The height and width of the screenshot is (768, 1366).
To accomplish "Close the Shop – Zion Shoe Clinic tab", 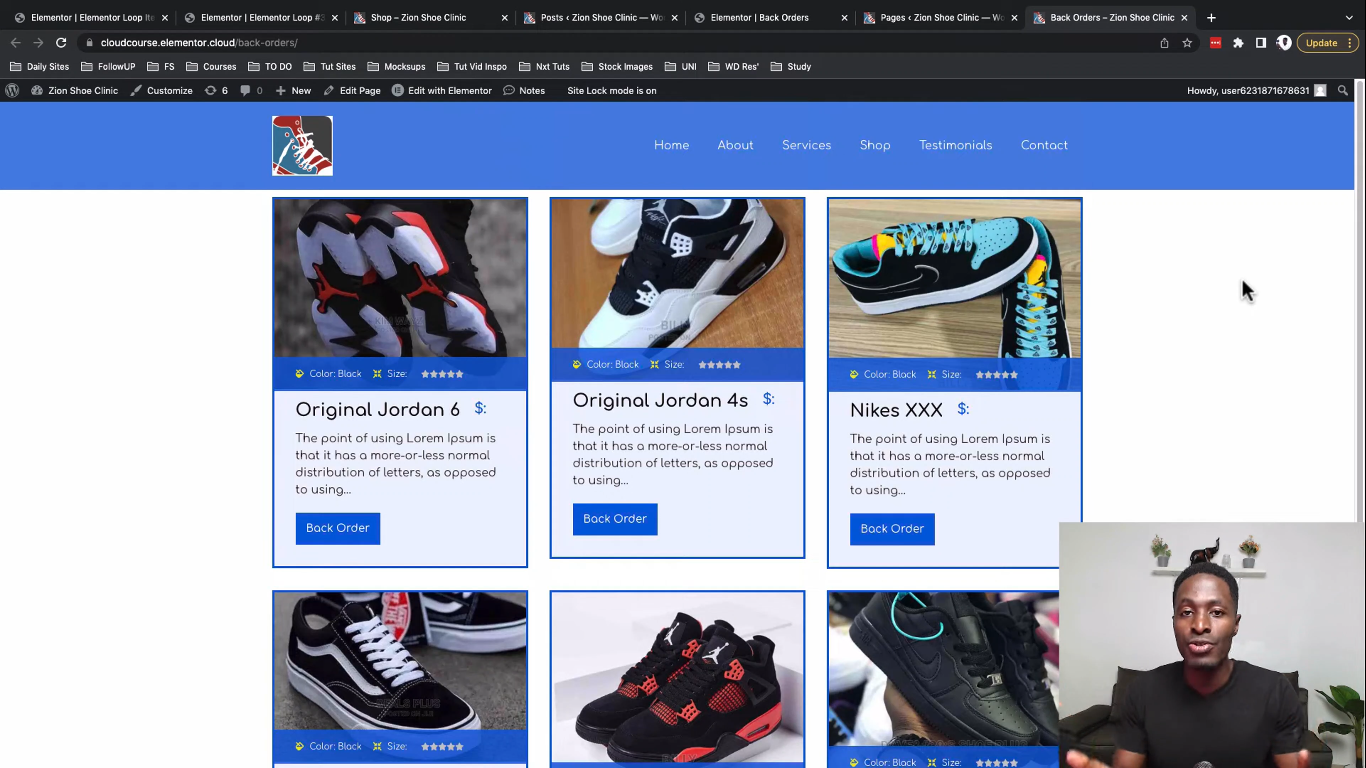I will (504, 18).
